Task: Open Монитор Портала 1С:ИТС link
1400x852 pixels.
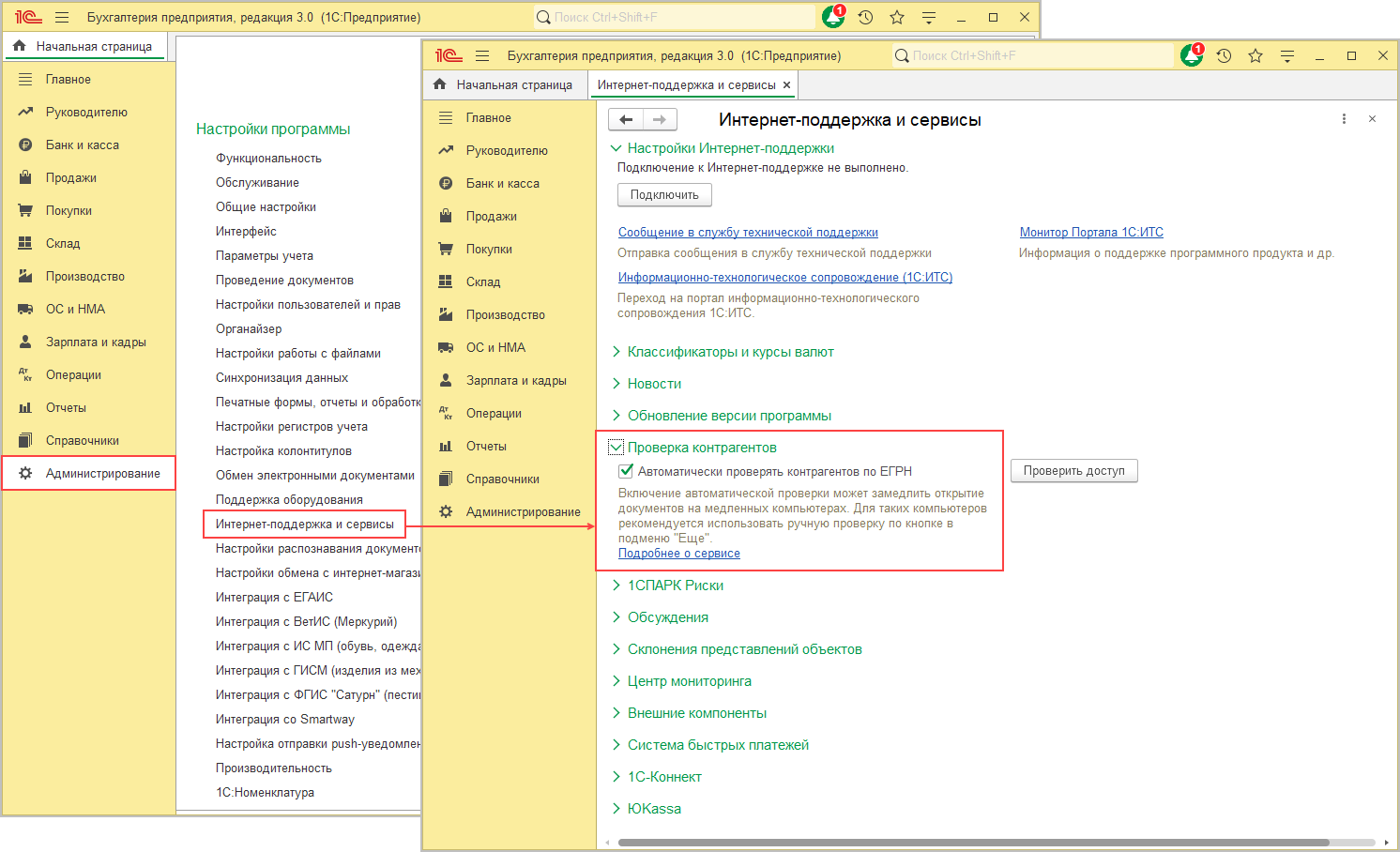Action: point(1091,233)
